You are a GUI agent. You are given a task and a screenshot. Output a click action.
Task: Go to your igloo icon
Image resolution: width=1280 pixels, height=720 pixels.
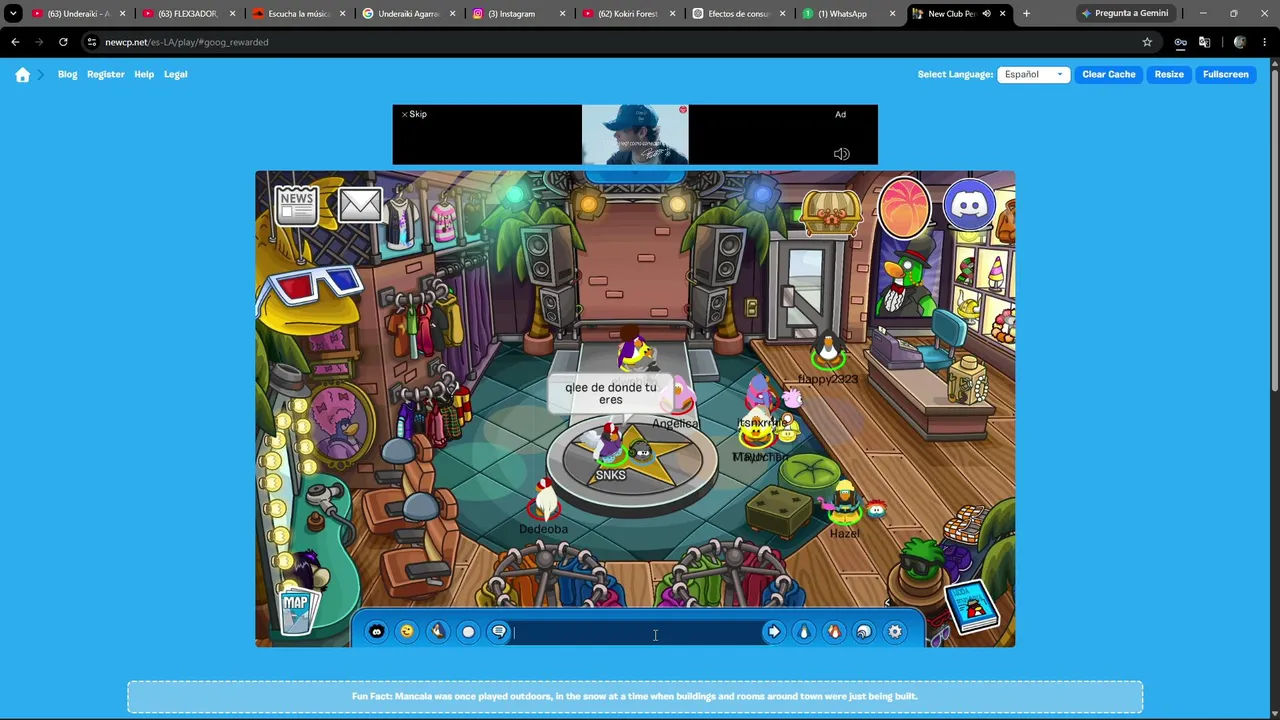(x=864, y=631)
